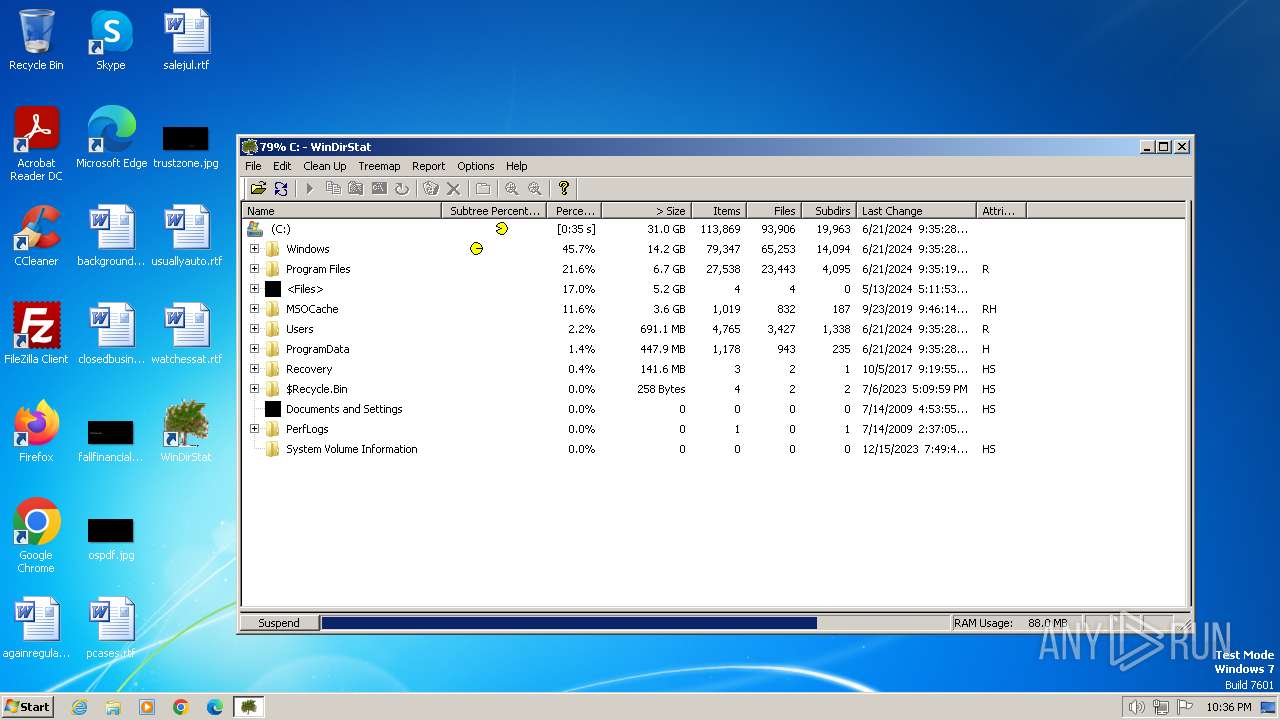1280x720 pixels.
Task: Click the Command Prompt Here toolbar icon
Action: 379,188
